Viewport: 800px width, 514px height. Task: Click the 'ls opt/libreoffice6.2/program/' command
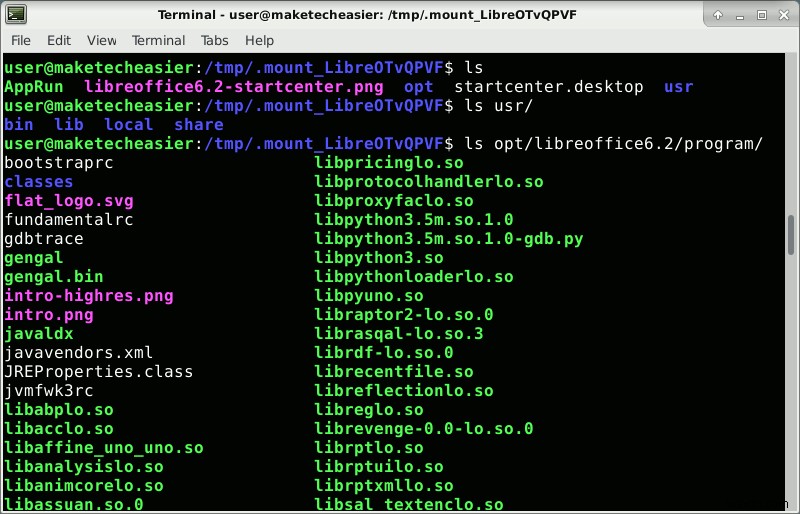613,143
